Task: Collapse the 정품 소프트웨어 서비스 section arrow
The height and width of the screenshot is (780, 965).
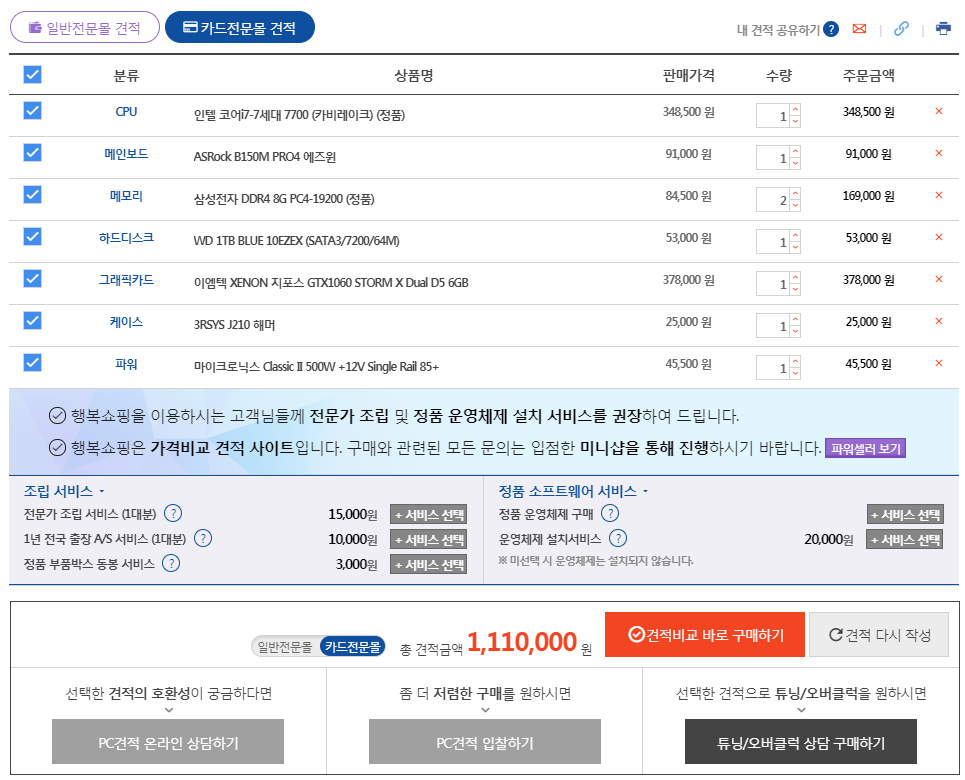Action: click(645, 492)
